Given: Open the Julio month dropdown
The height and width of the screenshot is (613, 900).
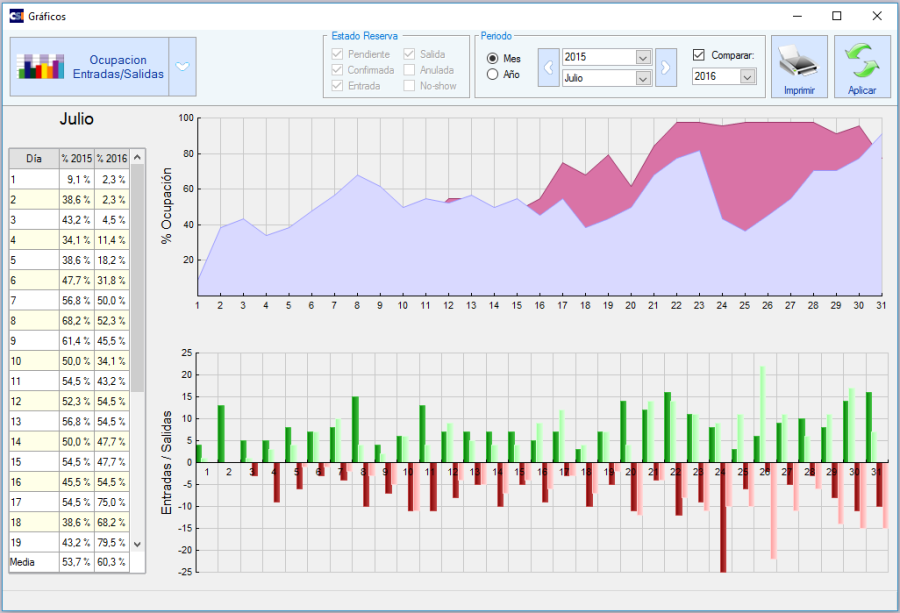Looking at the screenshot, I should (643, 78).
